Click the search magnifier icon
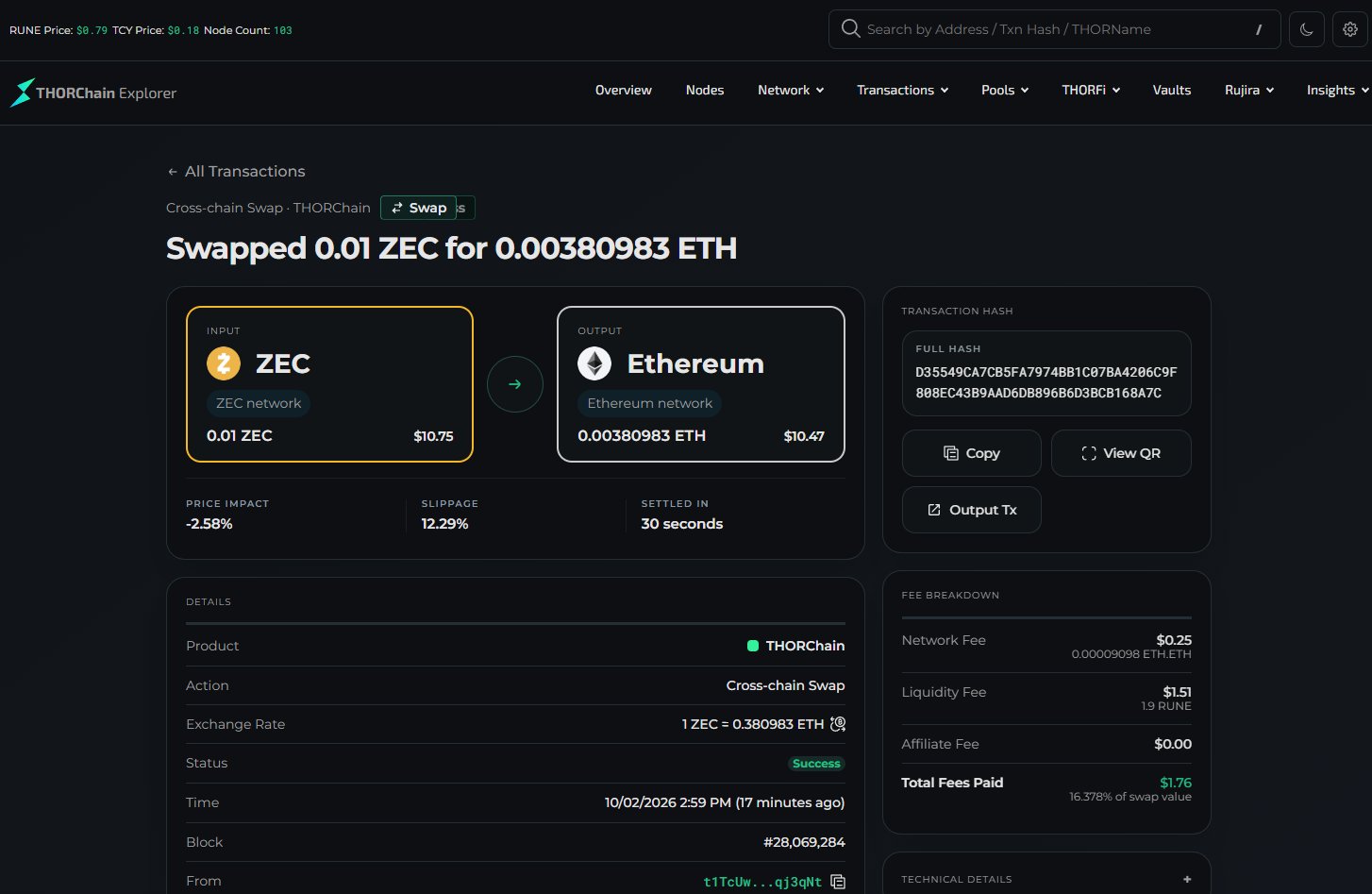Viewport: 1372px width, 894px height. (850, 29)
